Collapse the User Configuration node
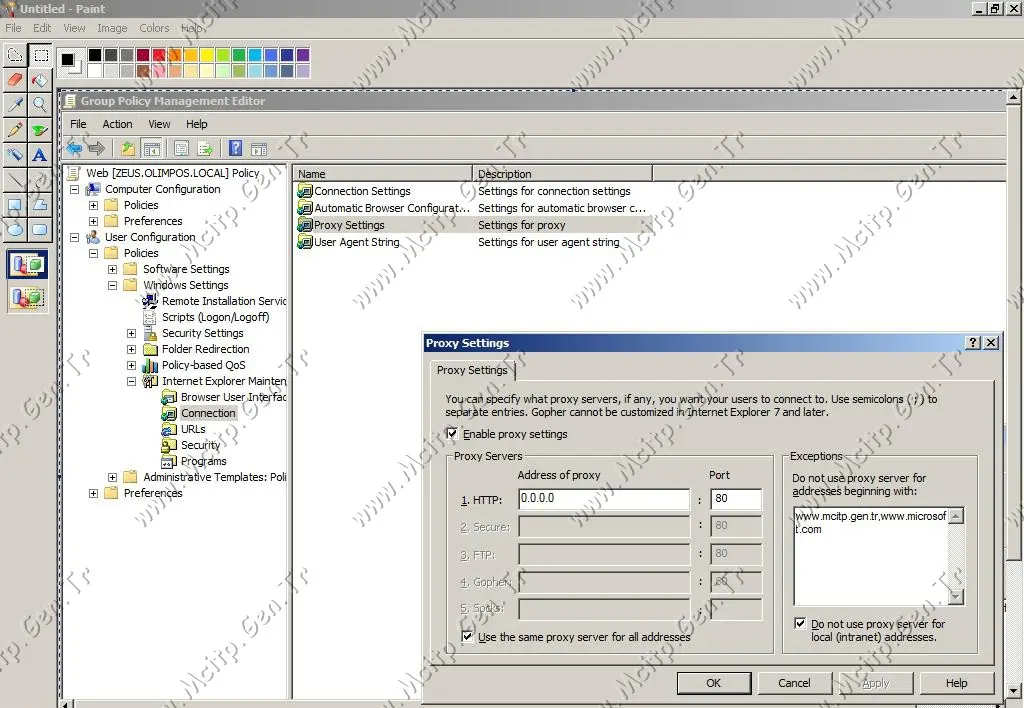 click(74, 237)
